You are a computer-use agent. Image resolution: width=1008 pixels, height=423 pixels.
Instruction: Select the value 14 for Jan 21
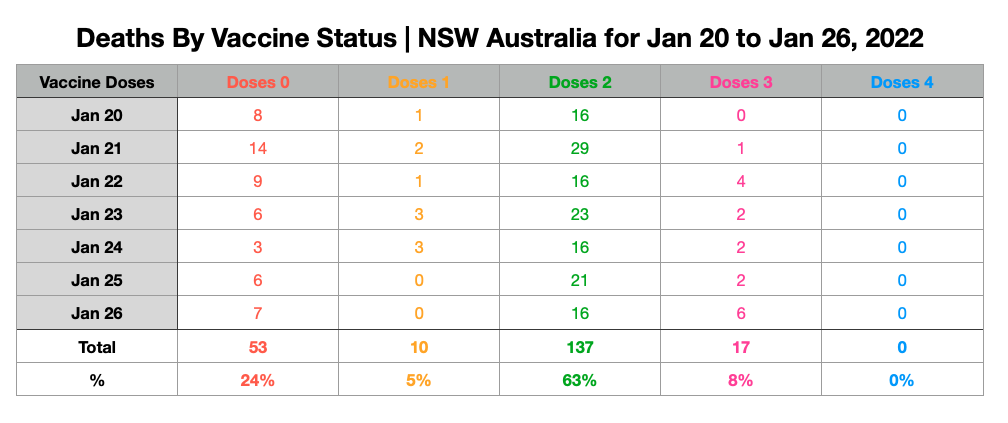(x=258, y=148)
